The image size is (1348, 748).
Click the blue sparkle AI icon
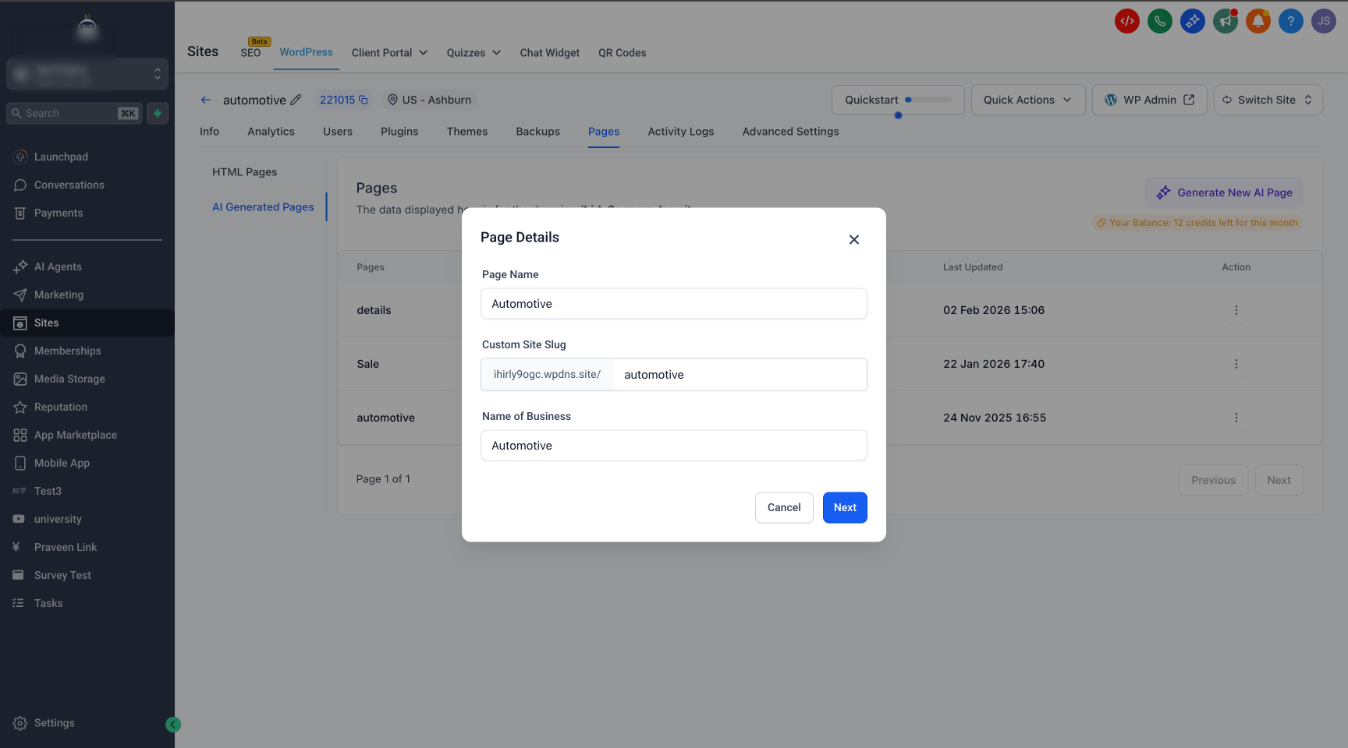click(1192, 20)
